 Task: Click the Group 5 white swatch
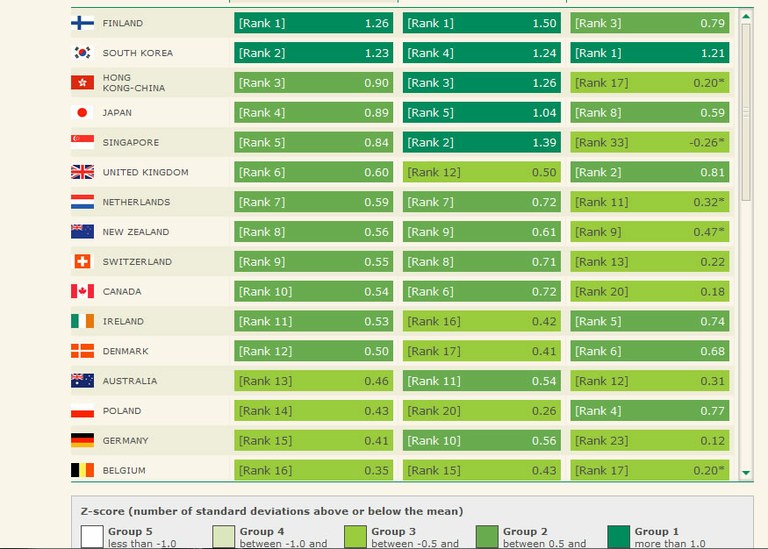coord(92,537)
